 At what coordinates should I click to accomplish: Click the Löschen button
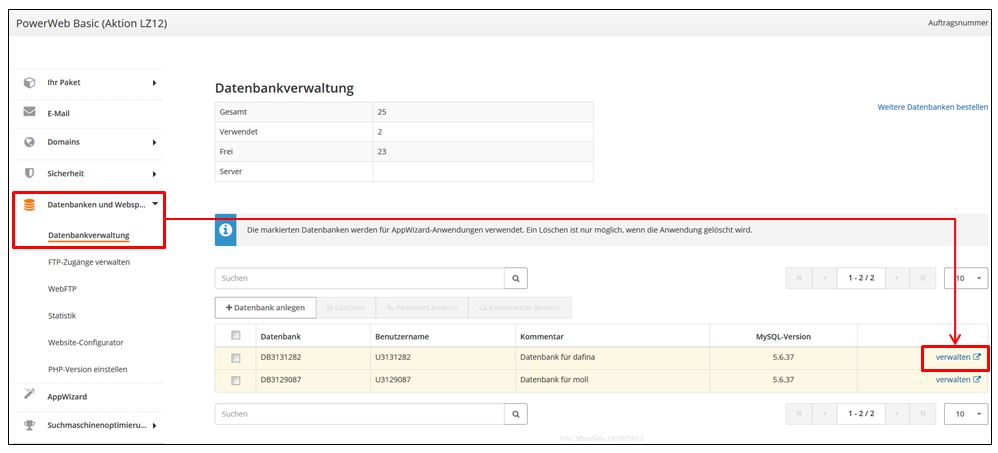tap(346, 307)
